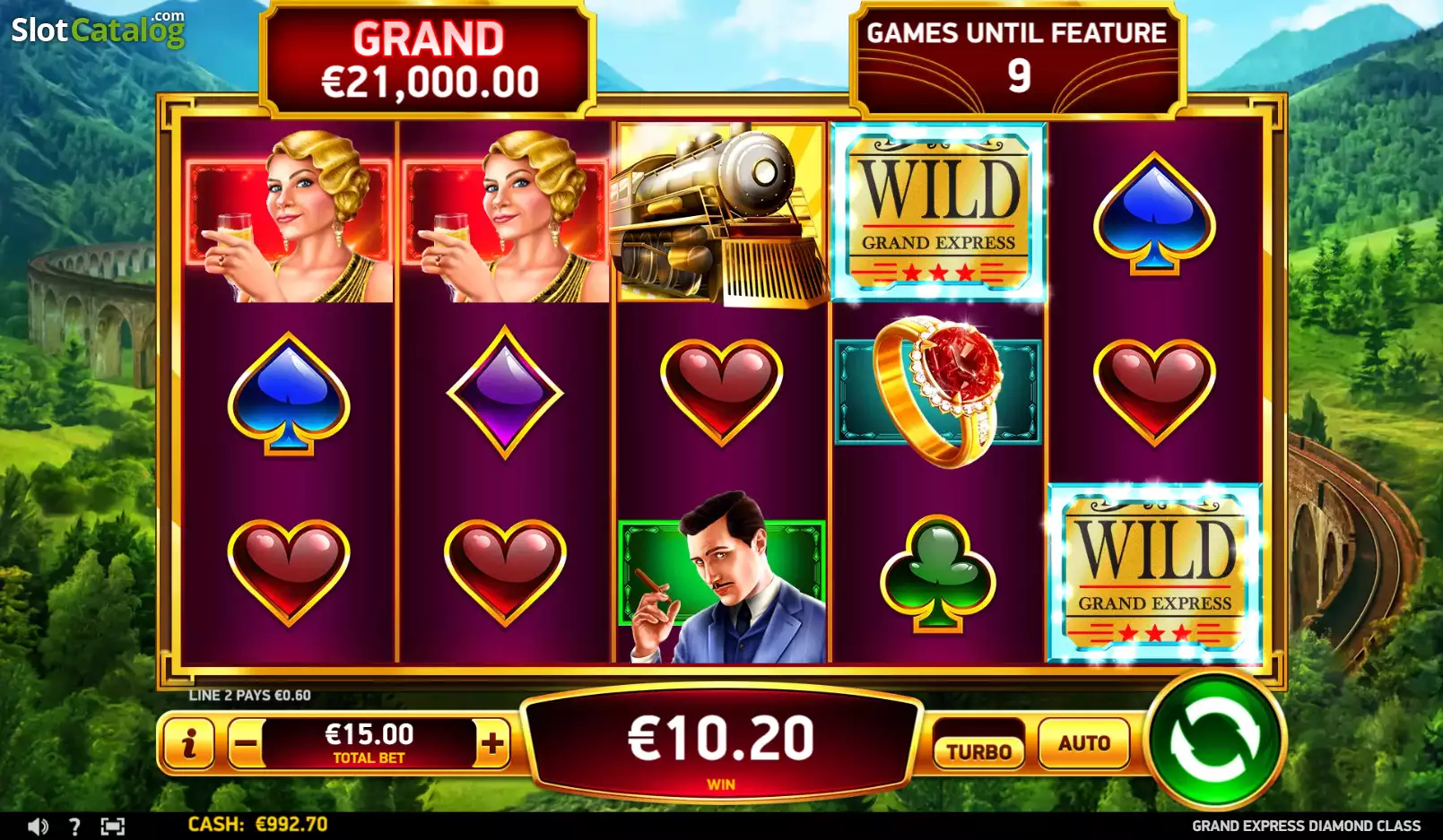Click the GRAND jackpot €21,000.00 panel
The image size is (1443, 840).
pyautogui.click(x=428, y=61)
